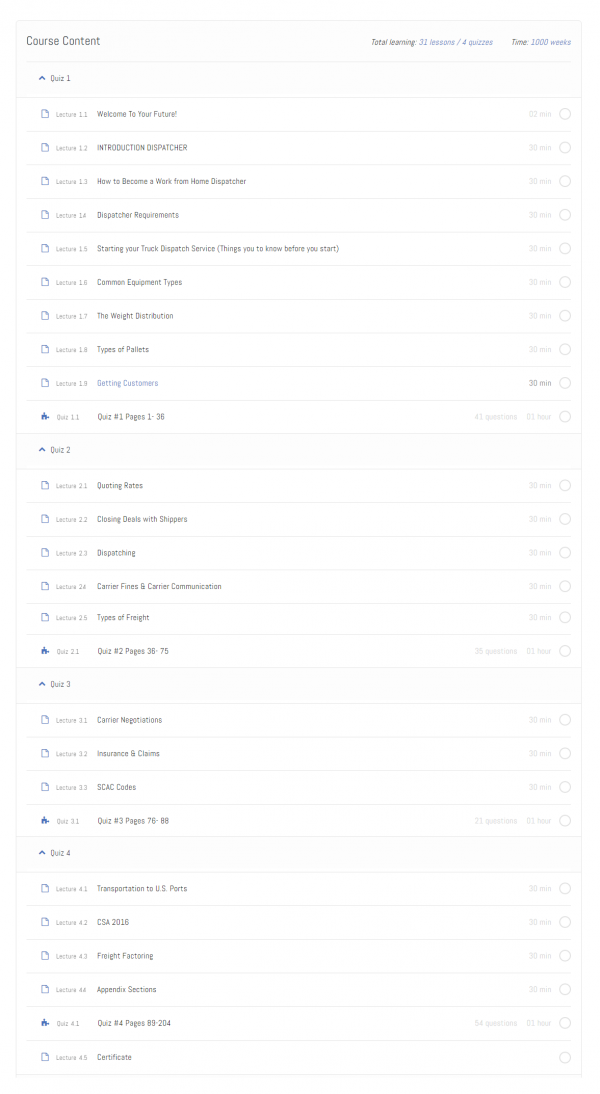Collapse the Quiz 3 section chevron

click(x=42, y=684)
